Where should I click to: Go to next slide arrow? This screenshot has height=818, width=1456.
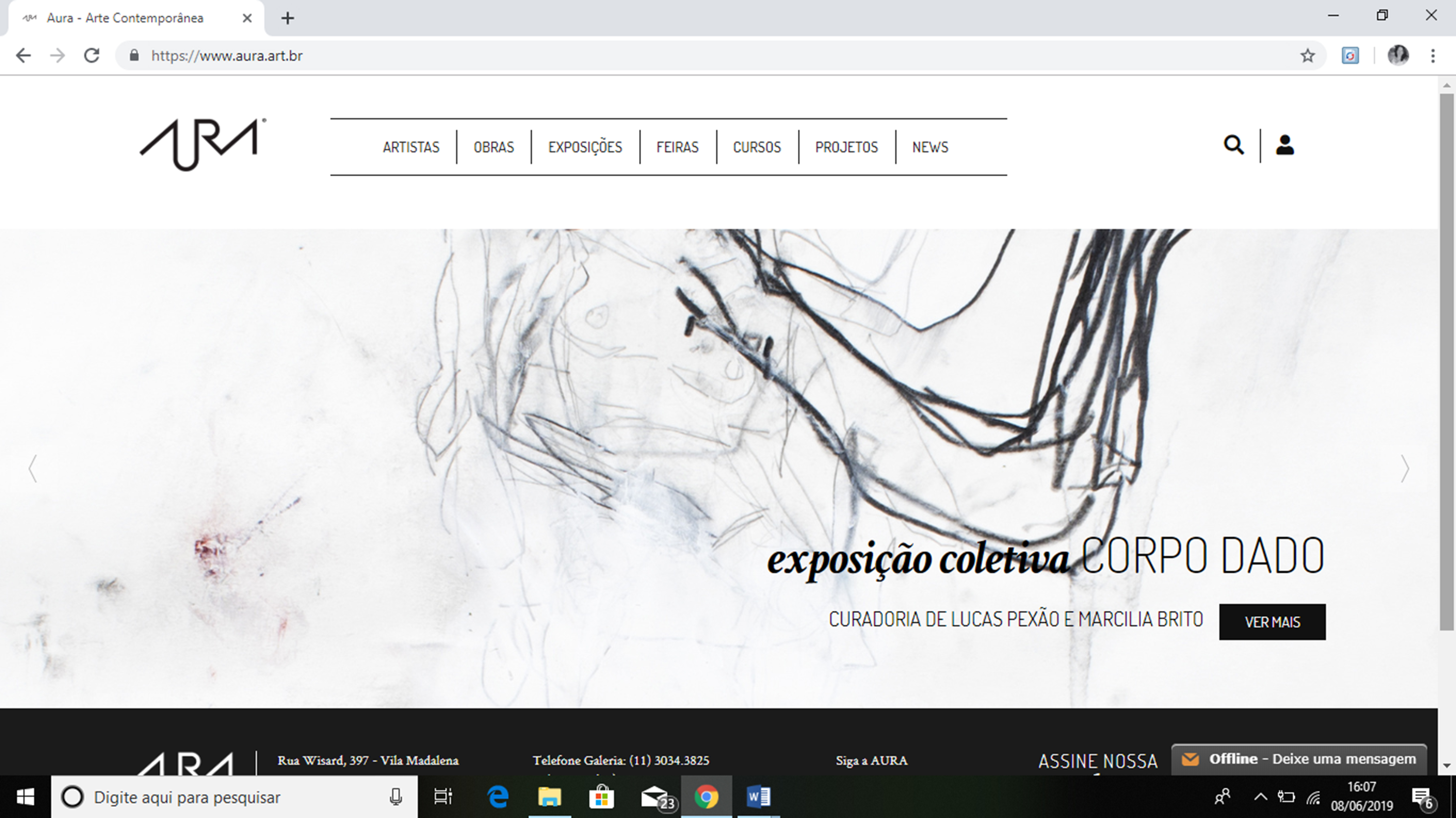1405,469
